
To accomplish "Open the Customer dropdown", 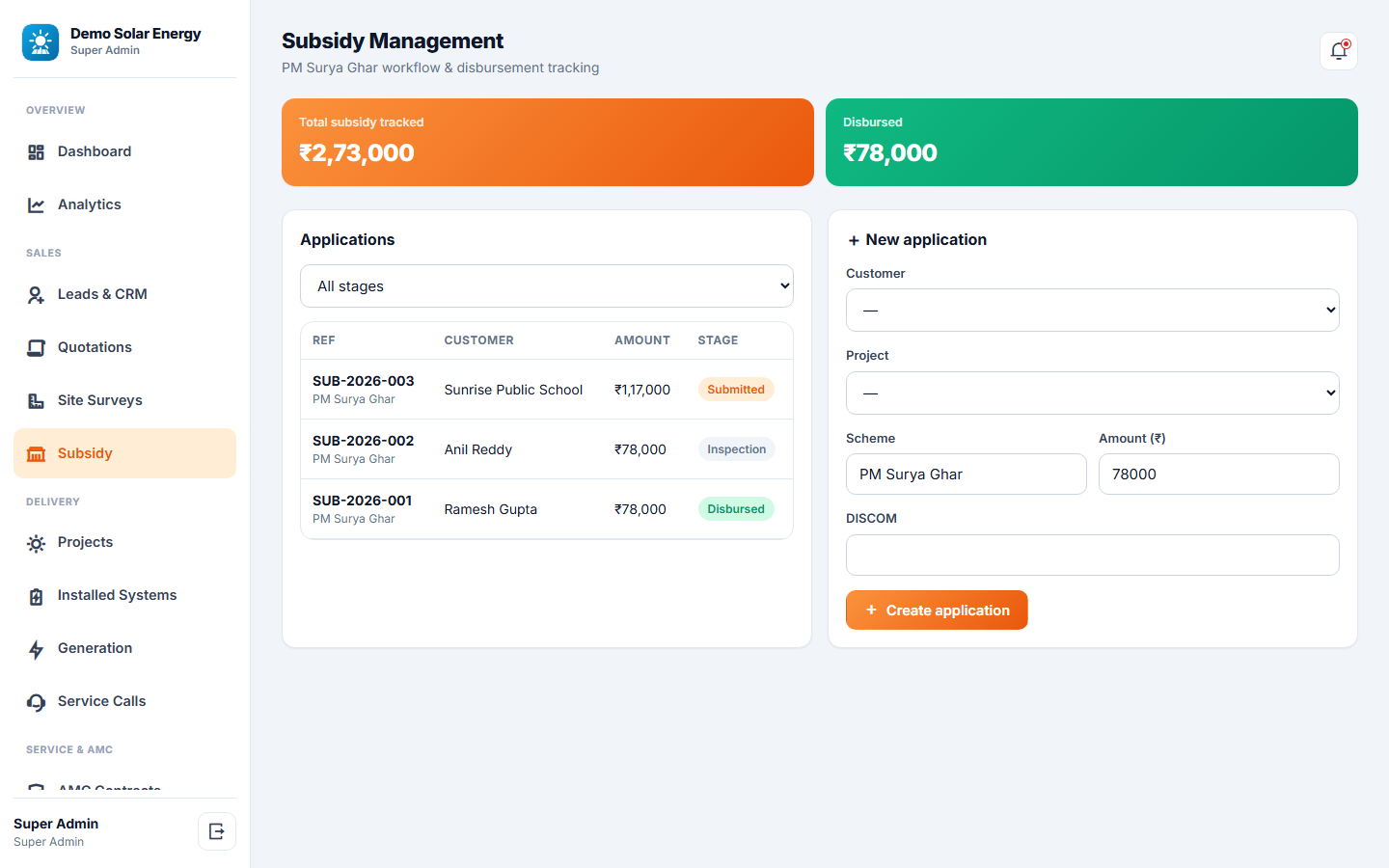I will (x=1093, y=311).
